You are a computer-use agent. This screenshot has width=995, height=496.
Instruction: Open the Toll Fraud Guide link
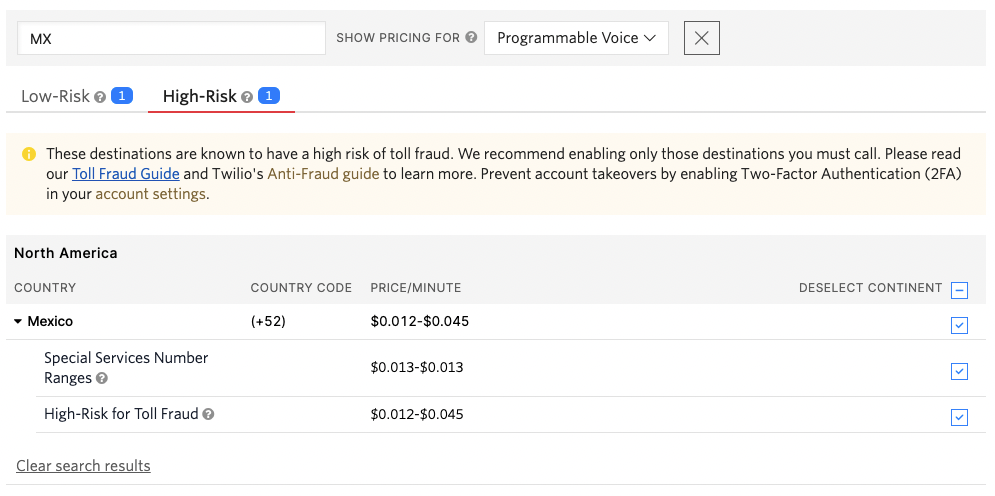tap(126, 174)
